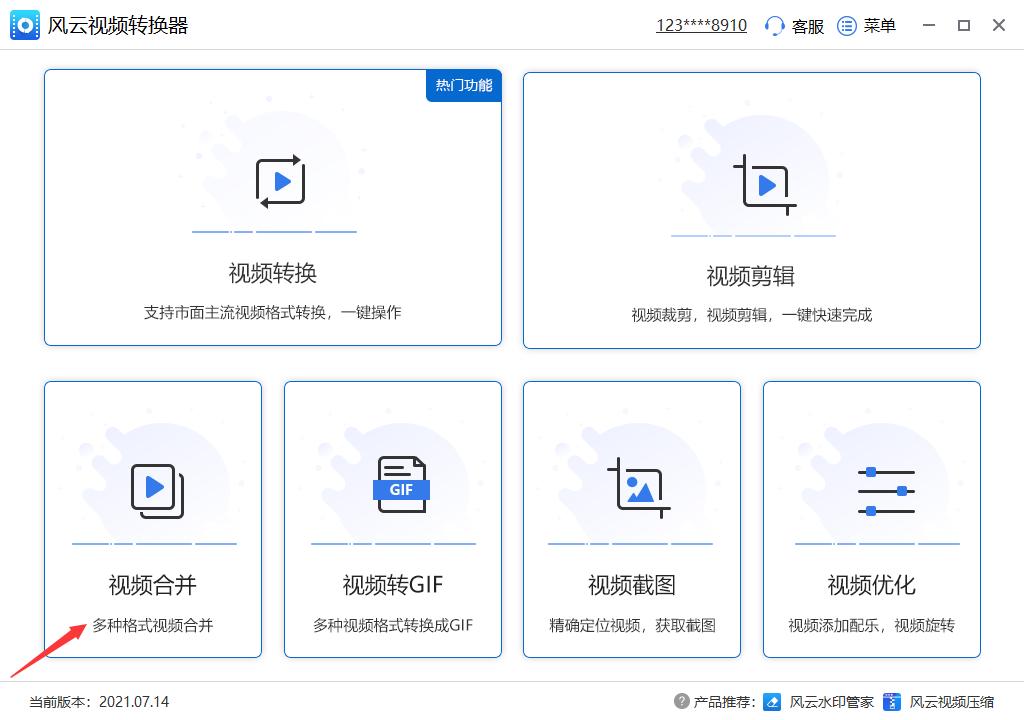Image resolution: width=1024 pixels, height=720 pixels.
Task: Open account details via 123****8910
Action: coord(701,24)
